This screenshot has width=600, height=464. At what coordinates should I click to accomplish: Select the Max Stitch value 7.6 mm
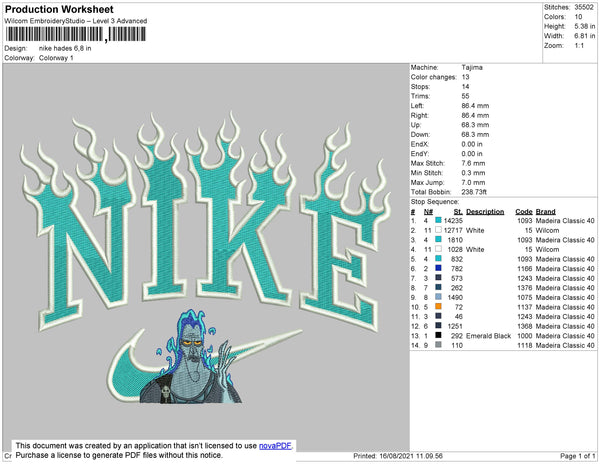[473, 163]
